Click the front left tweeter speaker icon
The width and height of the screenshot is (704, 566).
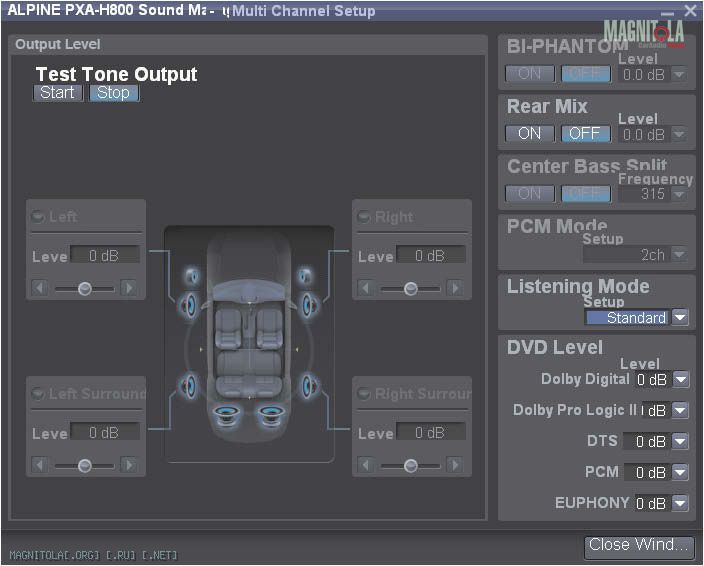193,275
